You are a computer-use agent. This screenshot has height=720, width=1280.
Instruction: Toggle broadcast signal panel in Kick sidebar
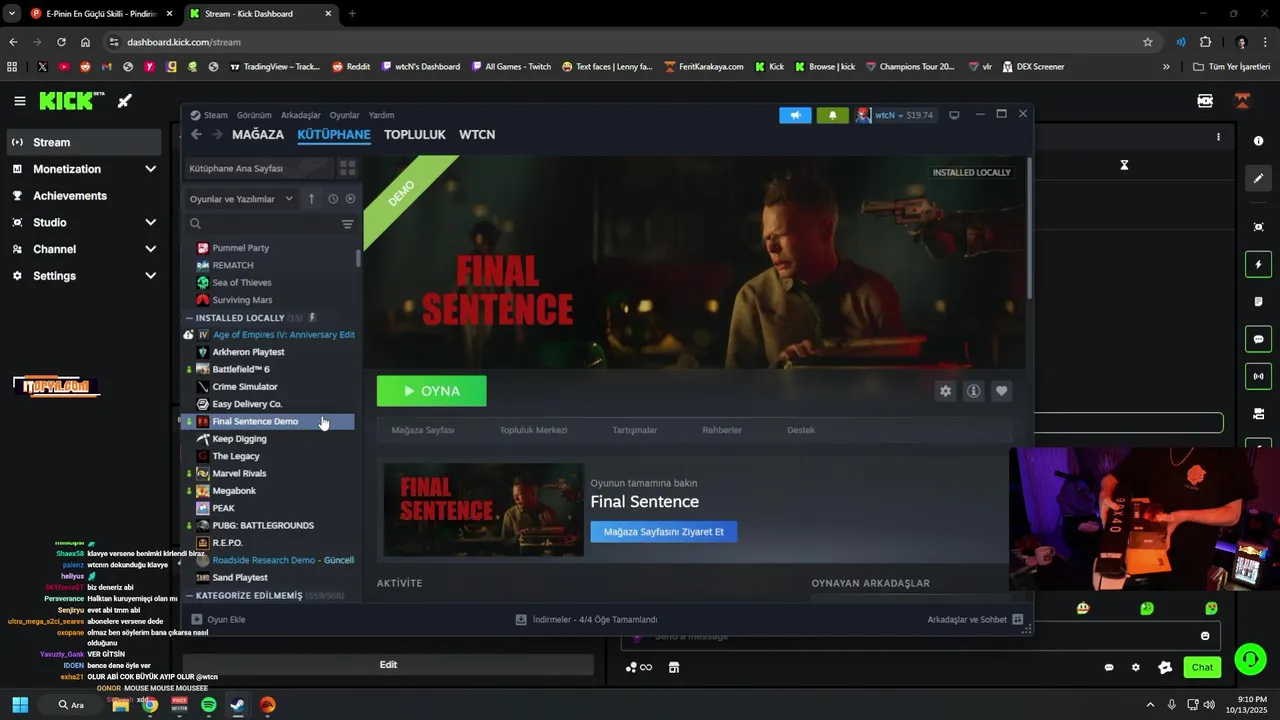click(x=1258, y=376)
